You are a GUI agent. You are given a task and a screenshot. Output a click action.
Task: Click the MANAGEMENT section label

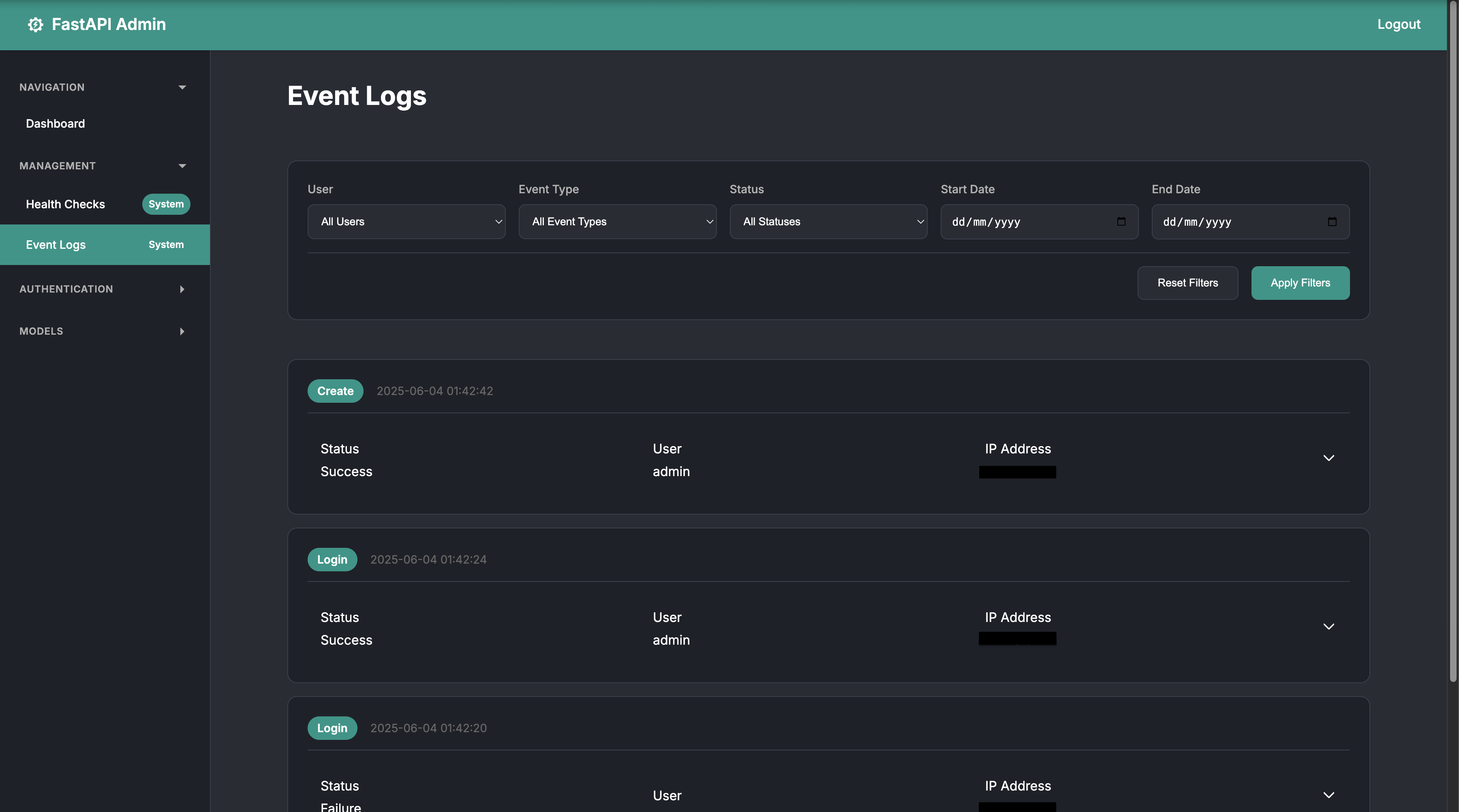coord(58,166)
